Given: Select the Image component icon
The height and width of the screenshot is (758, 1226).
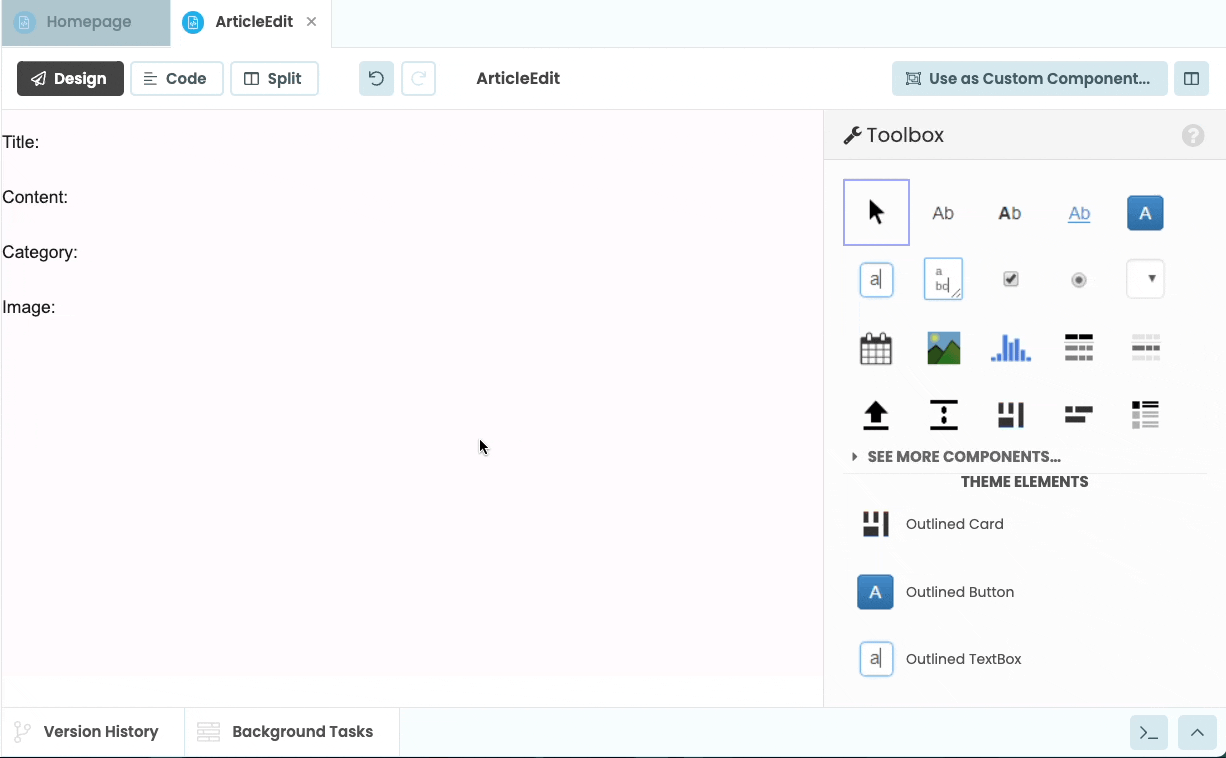Looking at the screenshot, I should point(943,348).
